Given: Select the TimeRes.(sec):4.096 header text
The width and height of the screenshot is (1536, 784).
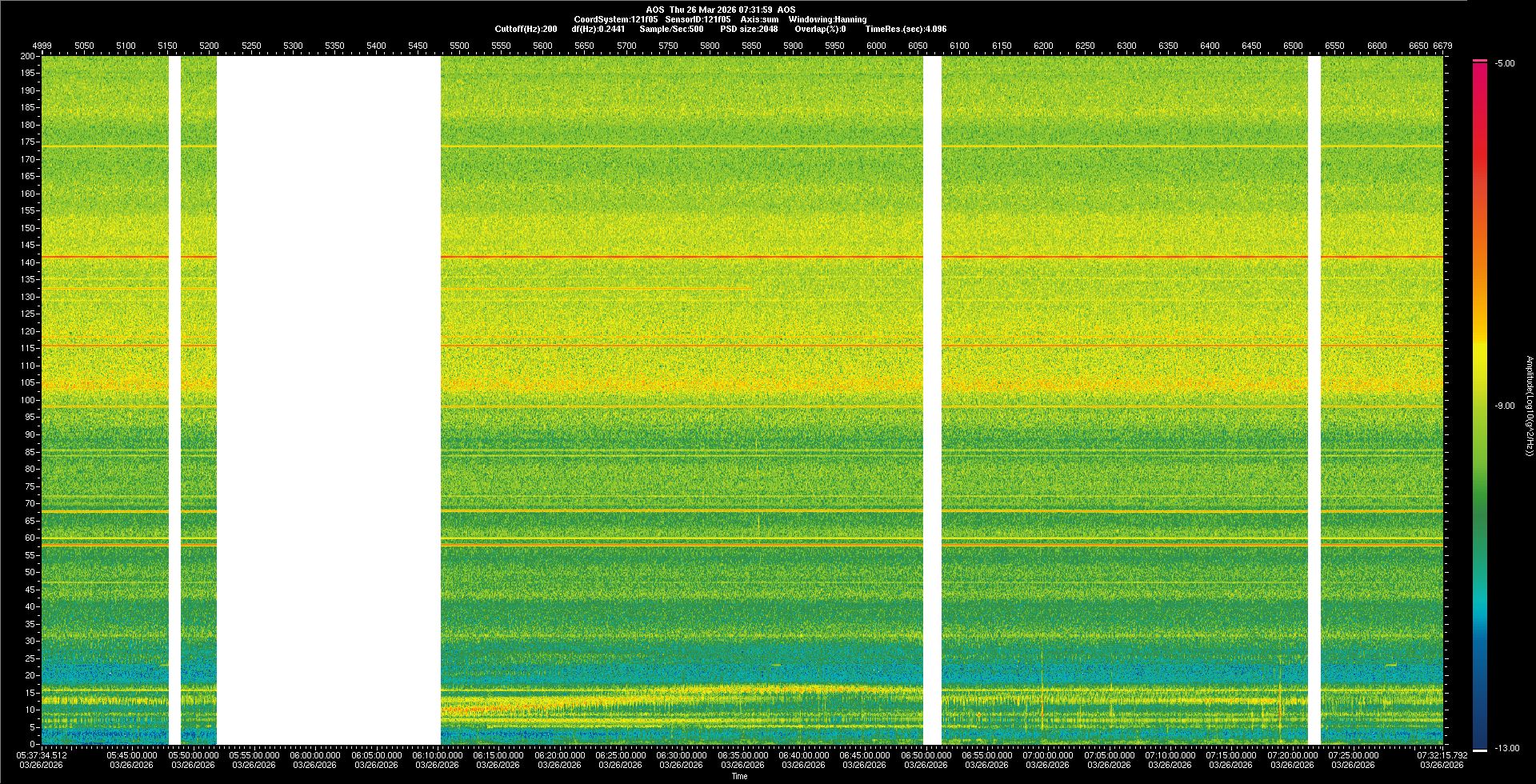Looking at the screenshot, I should click(x=906, y=29).
